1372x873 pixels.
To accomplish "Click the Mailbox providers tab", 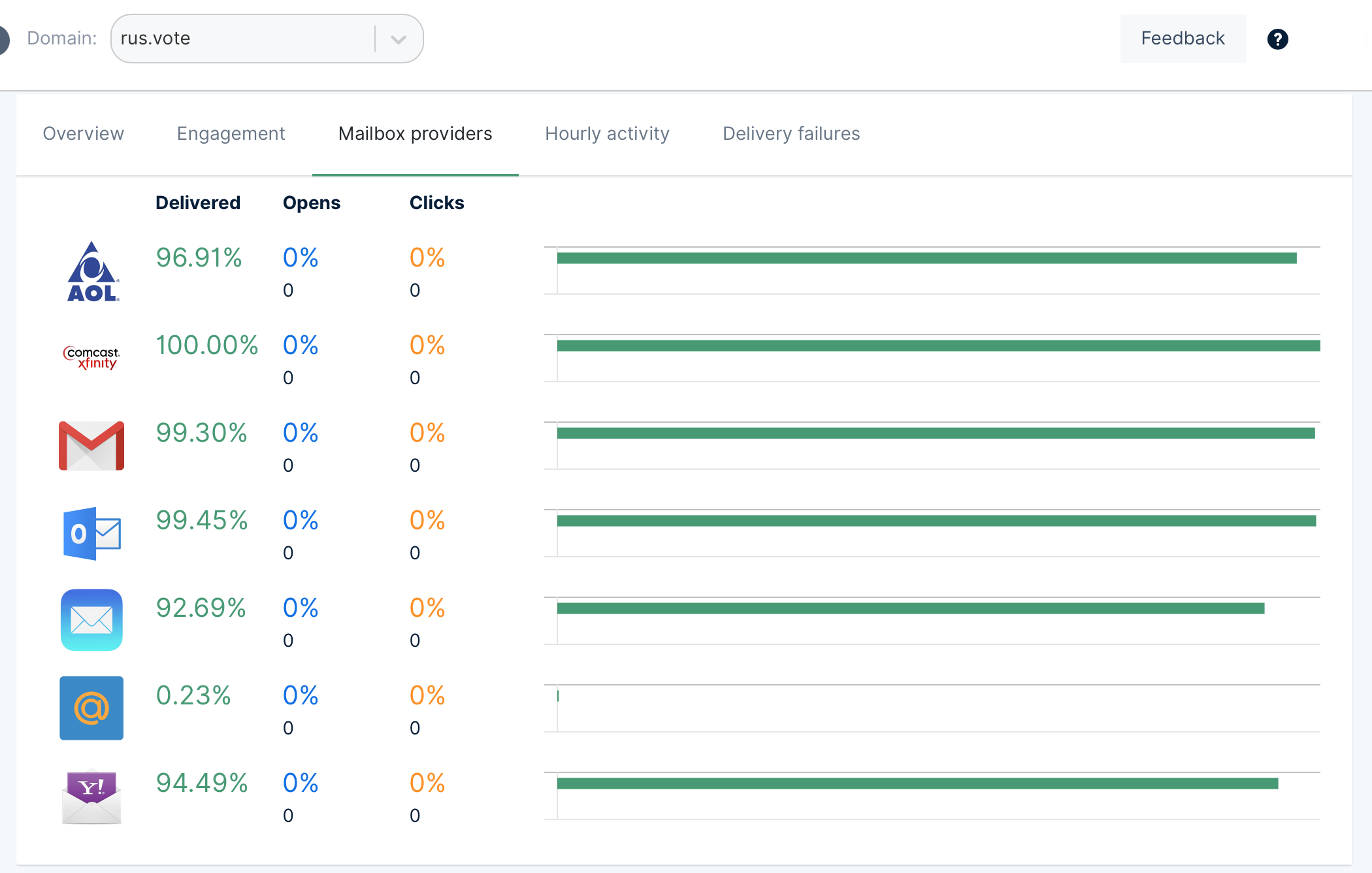I will coord(414,133).
